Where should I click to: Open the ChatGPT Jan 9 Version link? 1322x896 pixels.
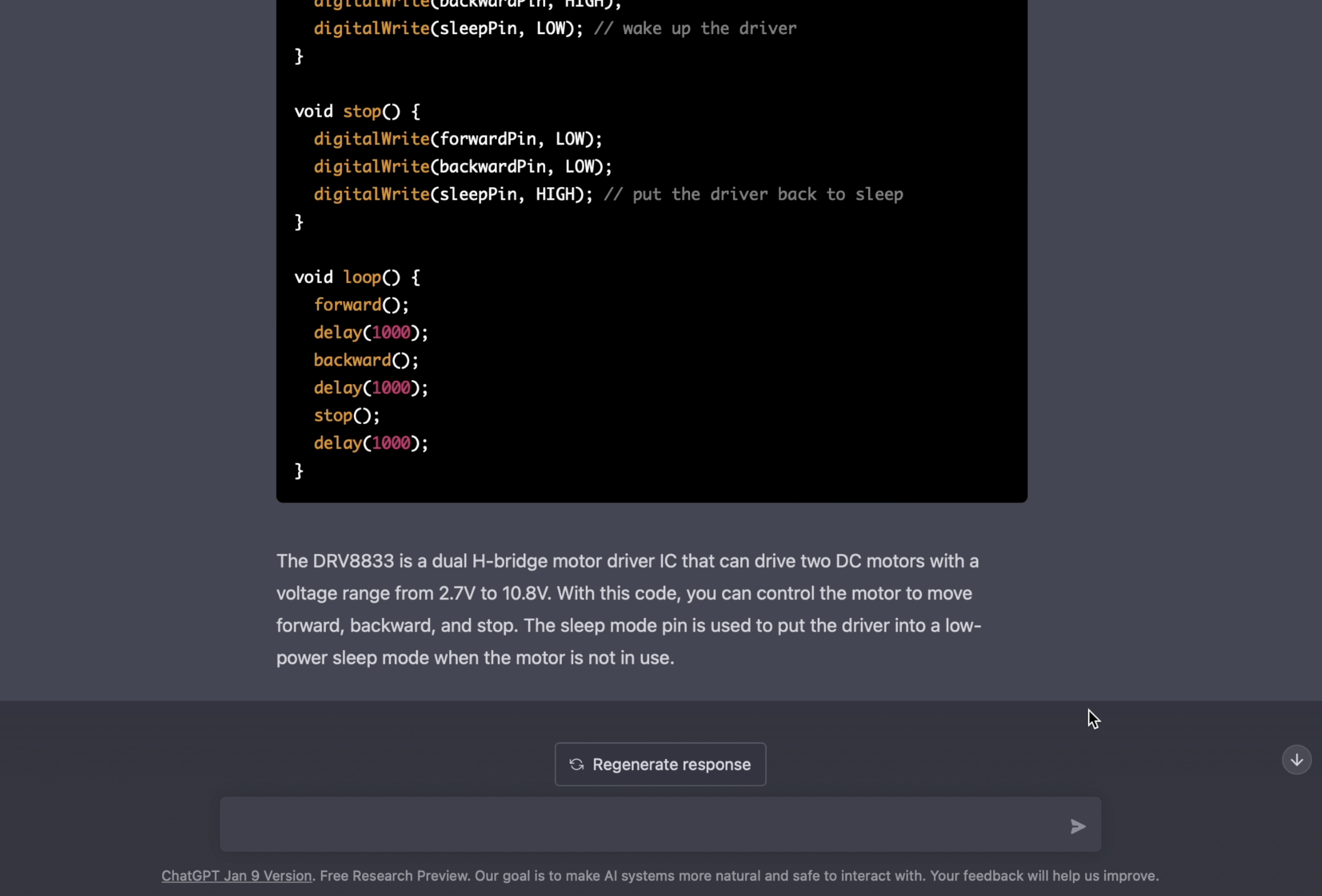[236, 875]
